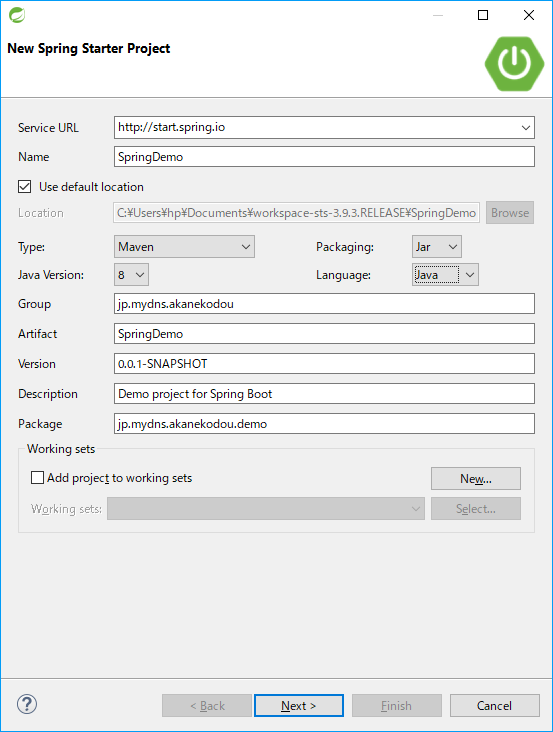
Task: Click the Select... working sets button
Action: click(476, 508)
